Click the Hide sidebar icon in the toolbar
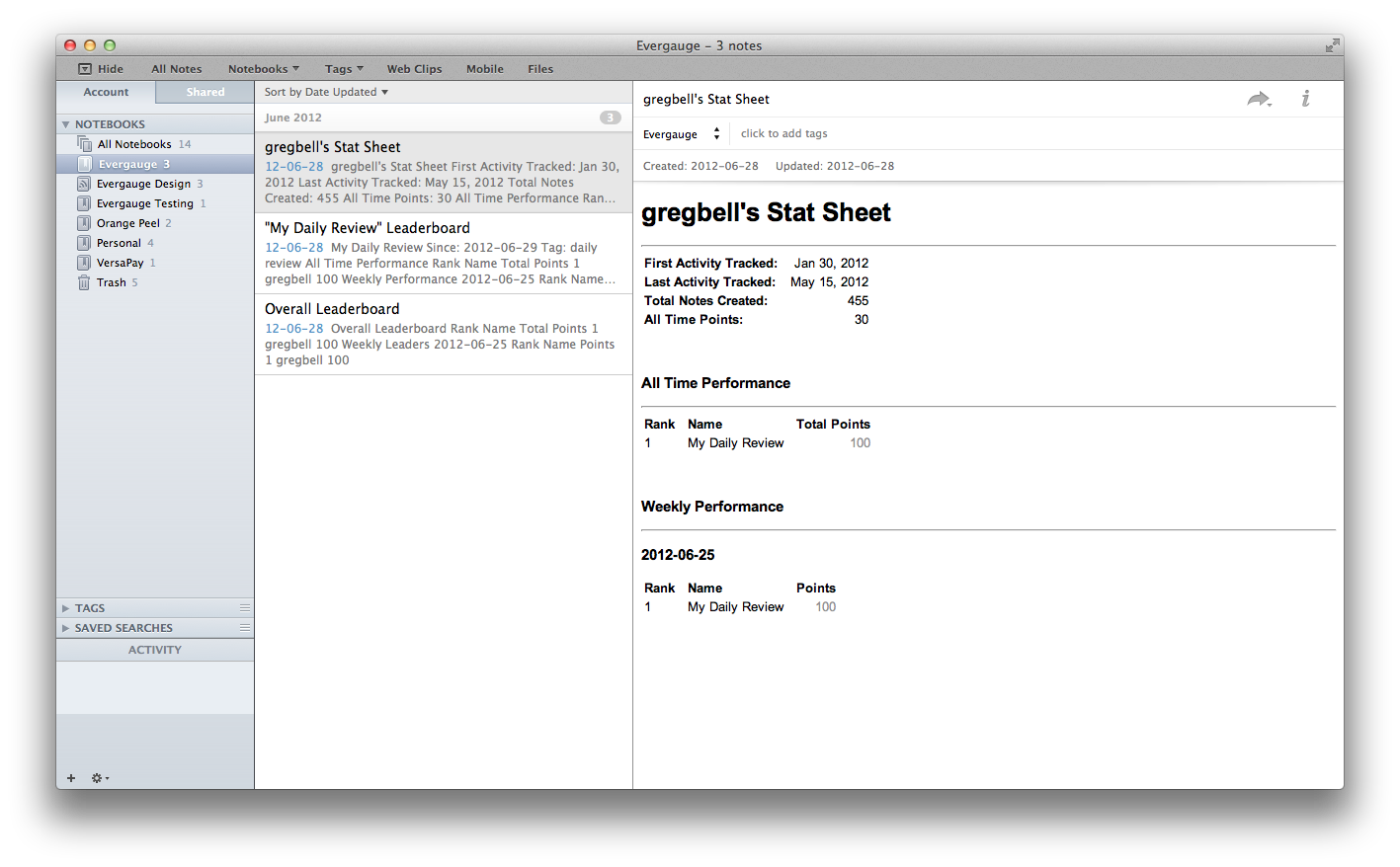This screenshot has width=1400, height=867. pyautogui.click(x=85, y=69)
